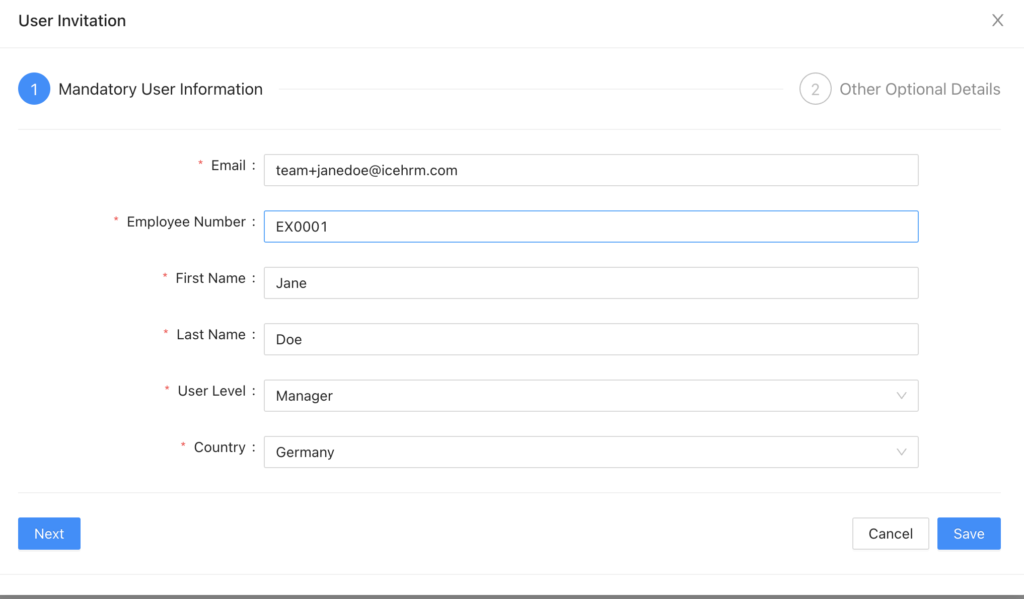1024x599 pixels.
Task: Click the Email field label
Action: pyautogui.click(x=228, y=166)
